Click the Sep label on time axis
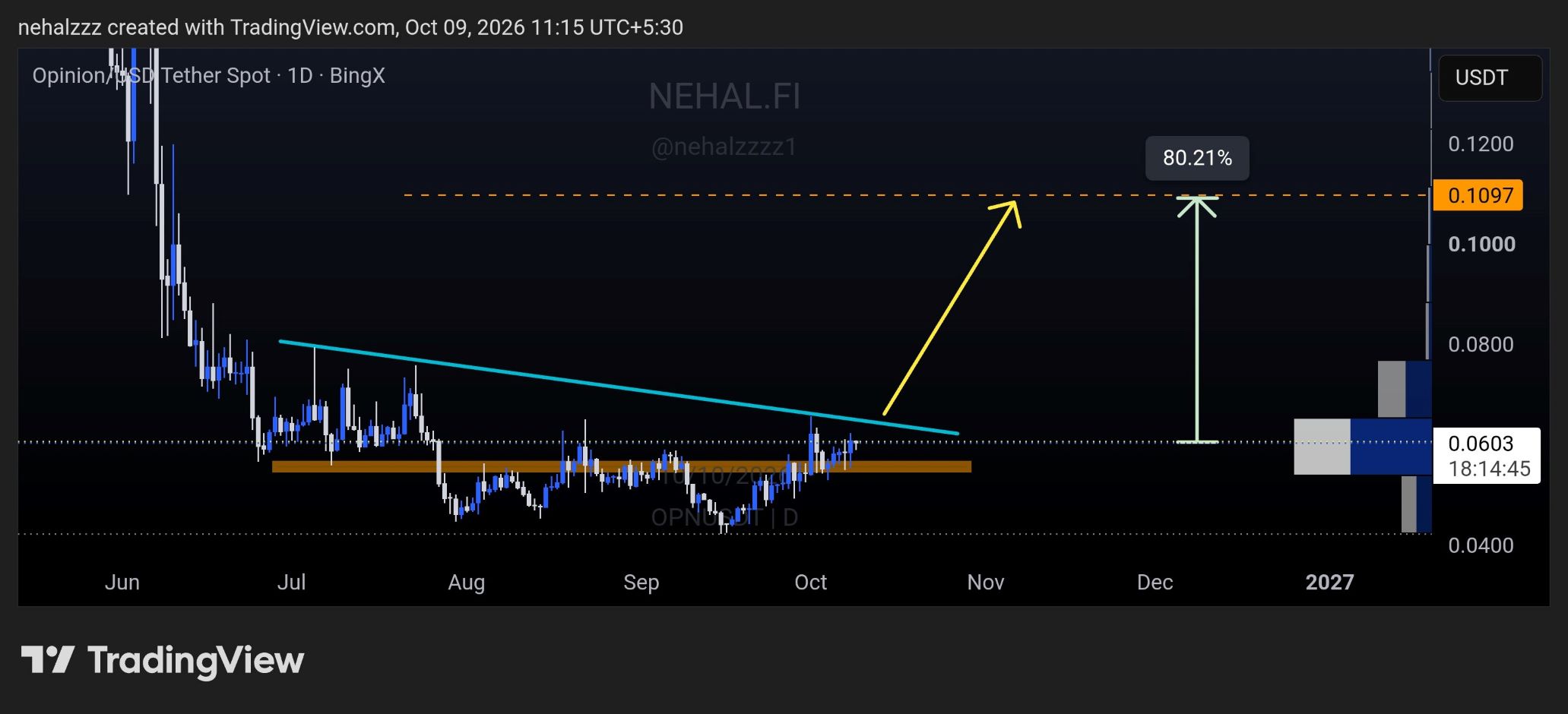 click(x=641, y=583)
